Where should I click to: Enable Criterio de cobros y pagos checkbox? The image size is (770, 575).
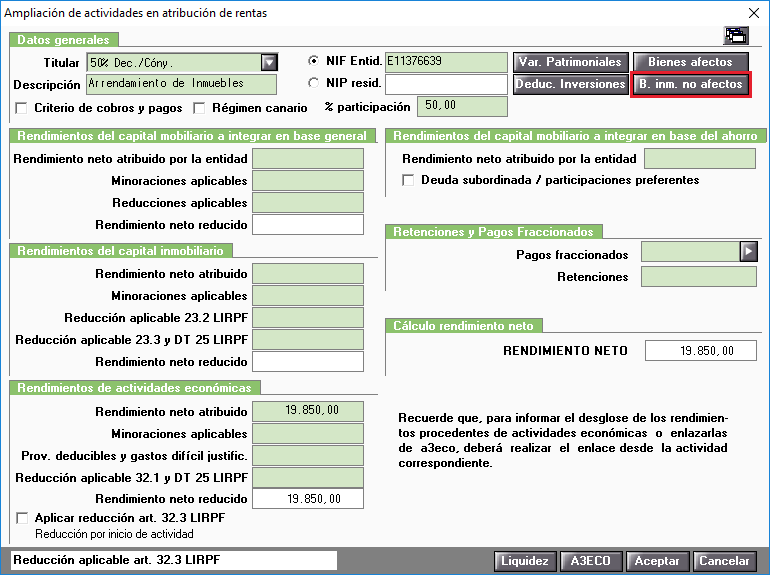(x=21, y=108)
